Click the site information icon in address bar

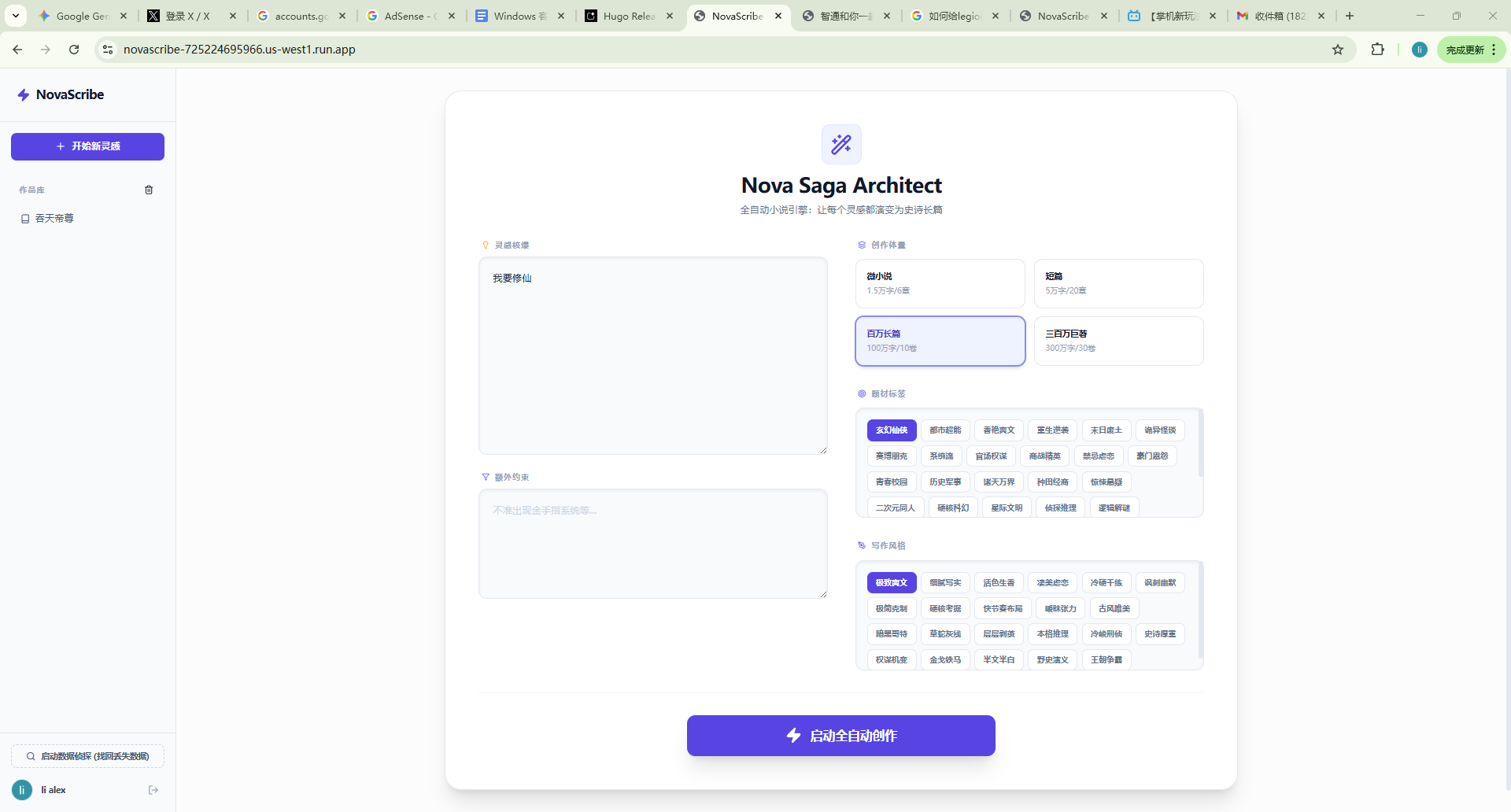pyautogui.click(x=108, y=50)
